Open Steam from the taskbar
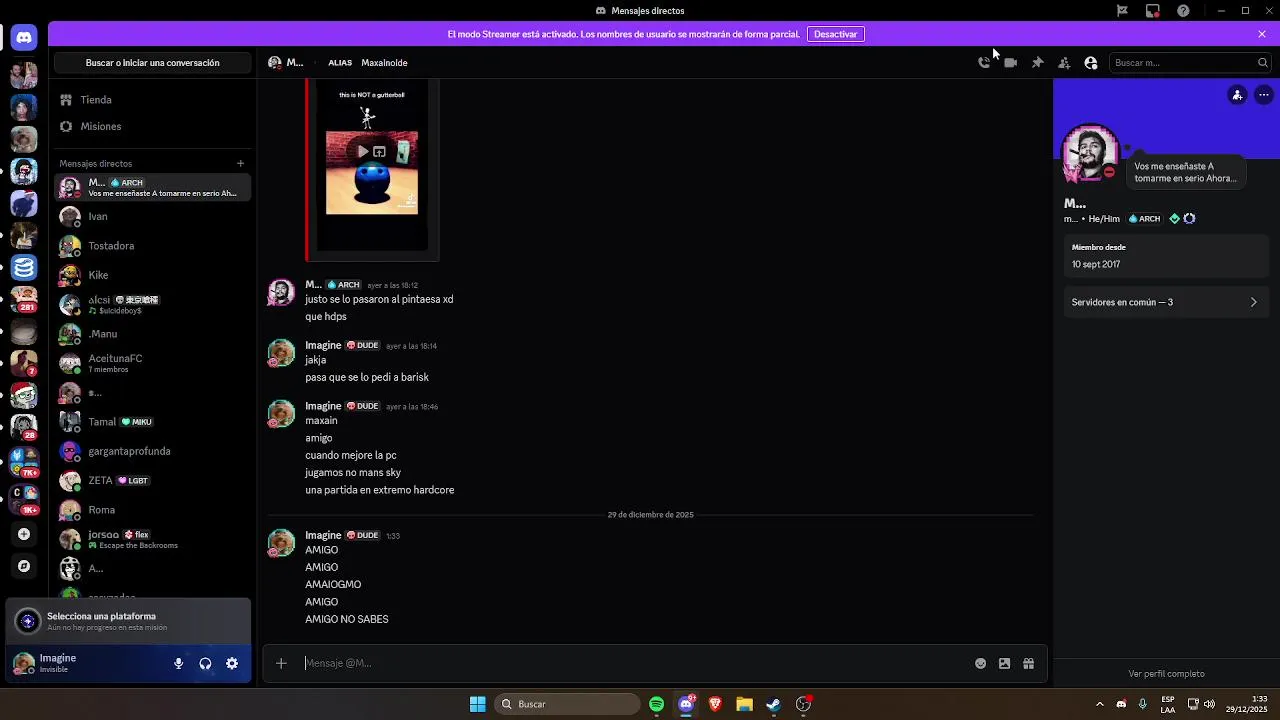This screenshot has width=1280, height=720. coord(773,704)
